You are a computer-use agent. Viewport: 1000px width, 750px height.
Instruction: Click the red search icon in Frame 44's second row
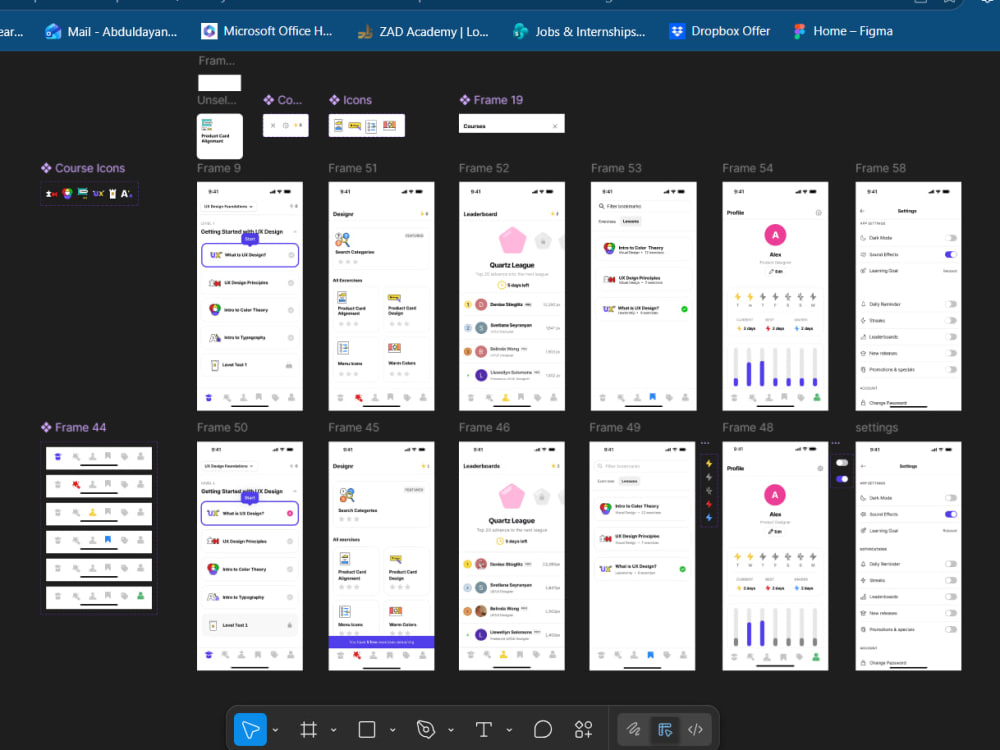pos(76,485)
